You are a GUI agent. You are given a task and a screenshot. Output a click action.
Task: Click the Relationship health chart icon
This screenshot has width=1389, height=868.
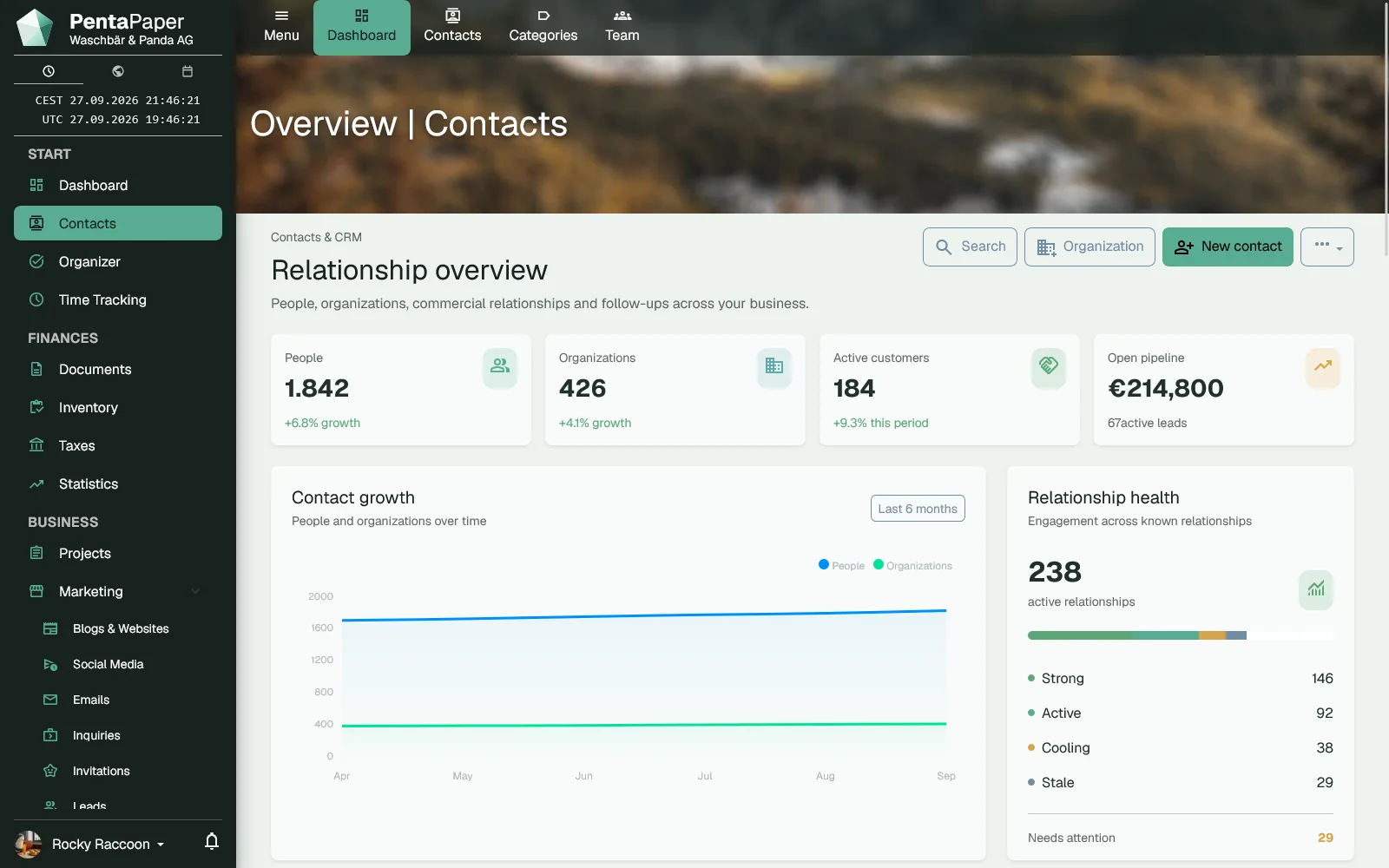[x=1316, y=589]
